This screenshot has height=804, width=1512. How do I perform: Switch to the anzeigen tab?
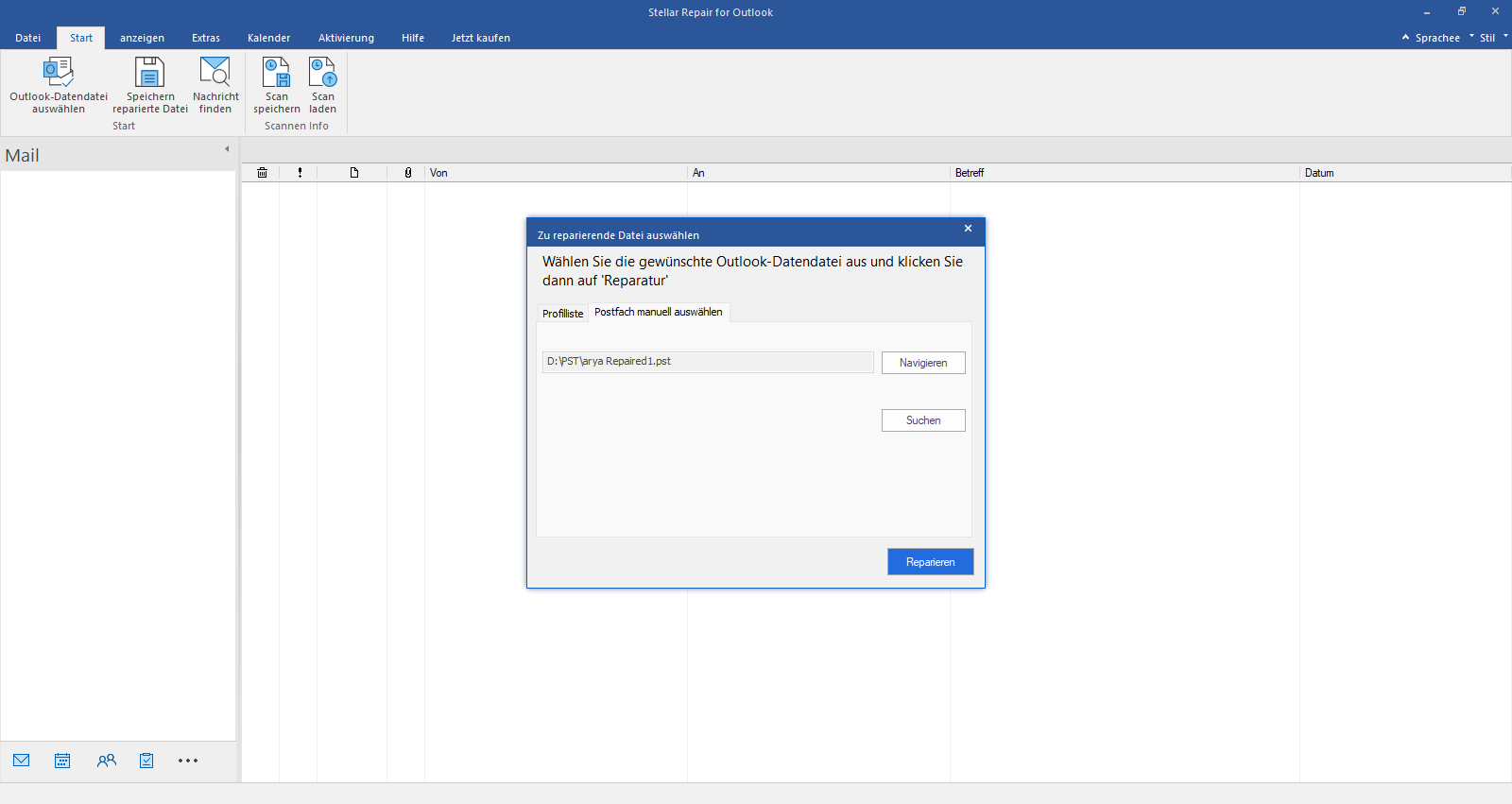tap(142, 38)
